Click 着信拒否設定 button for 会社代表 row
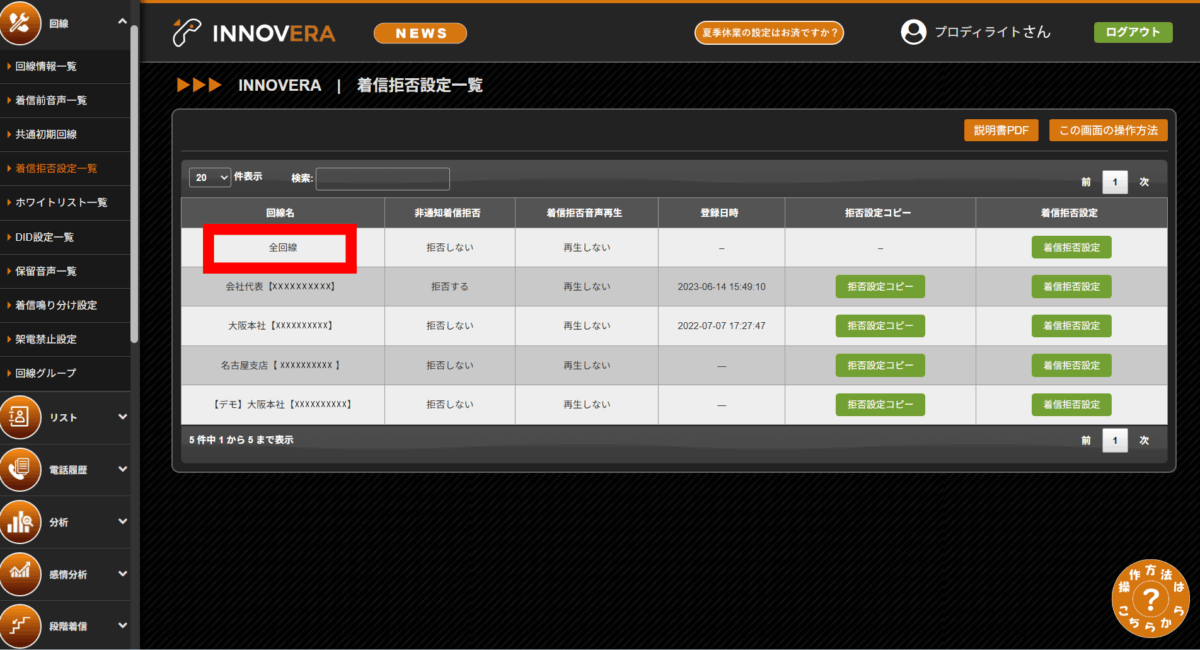 1071,286
